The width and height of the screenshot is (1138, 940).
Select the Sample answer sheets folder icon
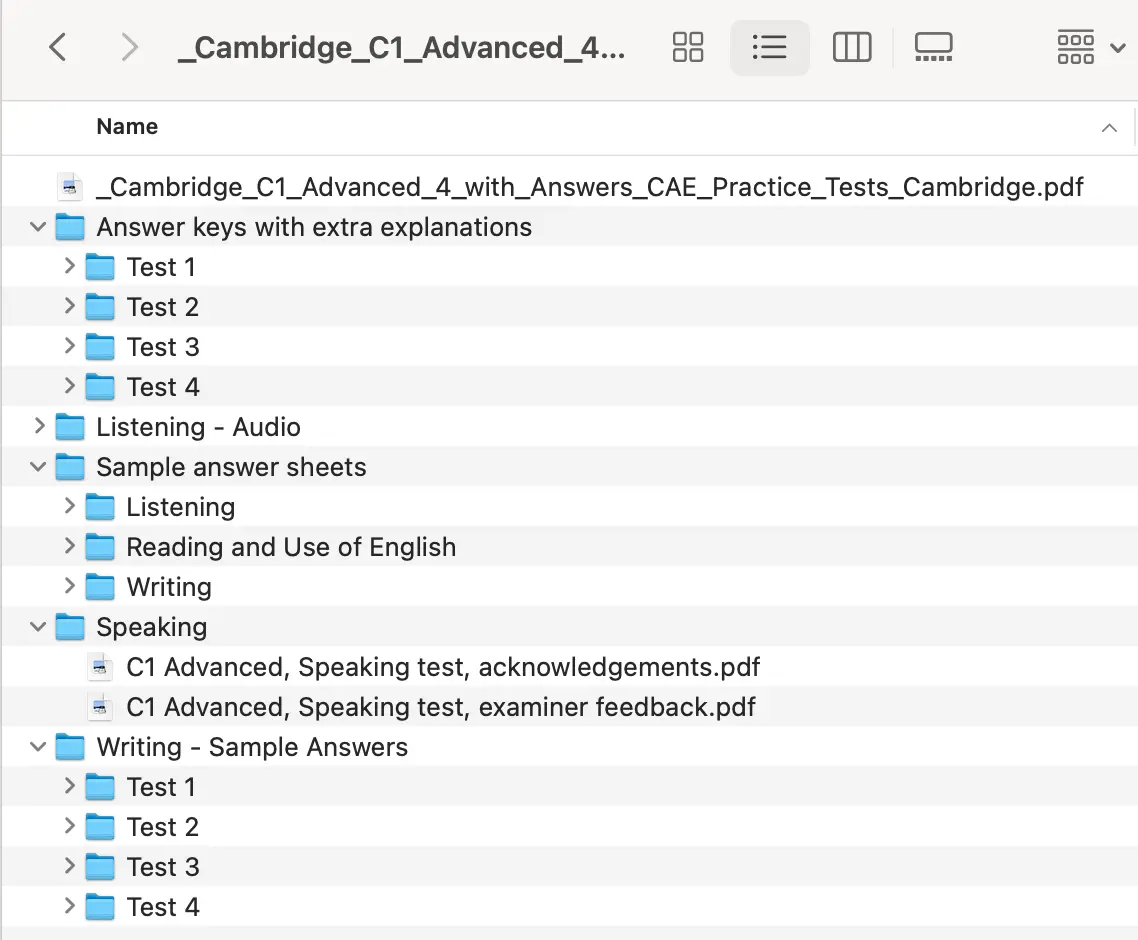(x=70, y=466)
